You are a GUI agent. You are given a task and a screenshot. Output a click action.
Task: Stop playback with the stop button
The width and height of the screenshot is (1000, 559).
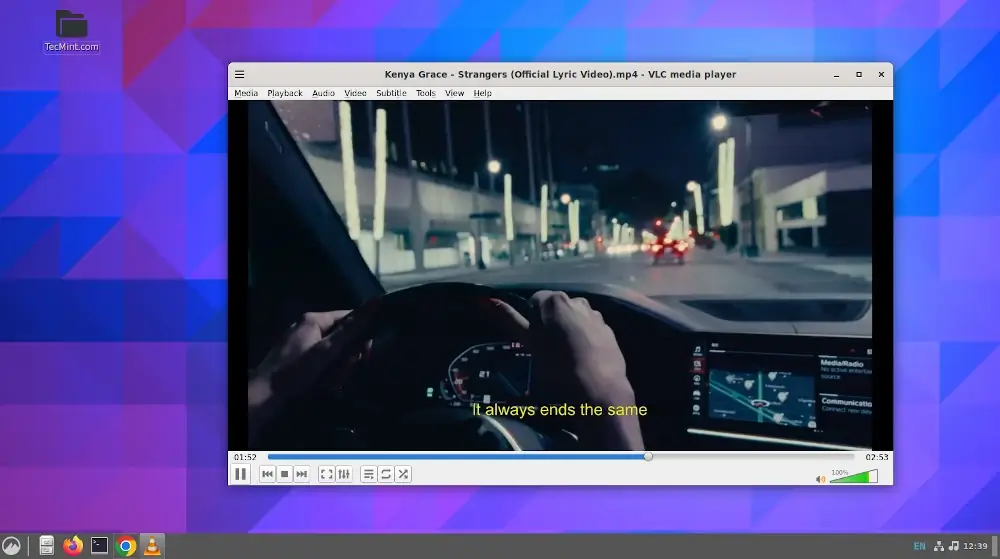[x=284, y=474]
